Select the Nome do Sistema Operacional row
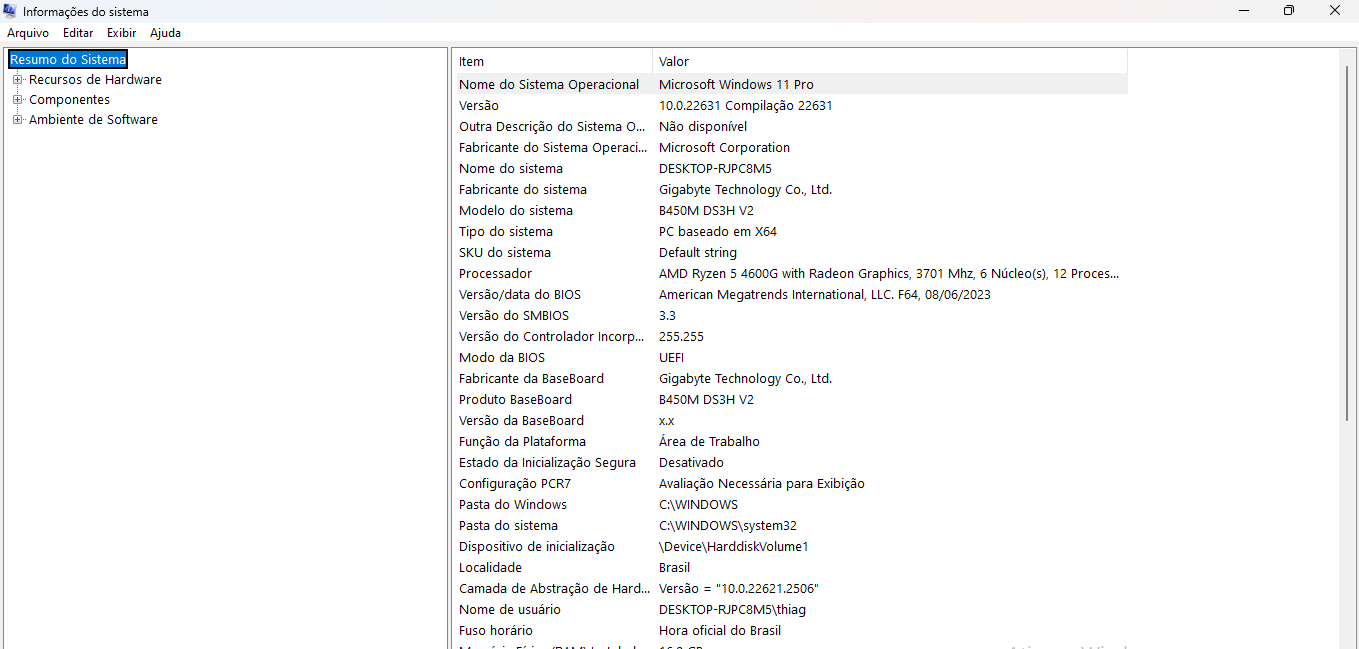Screen dimensions: 1359x649 click(790, 85)
